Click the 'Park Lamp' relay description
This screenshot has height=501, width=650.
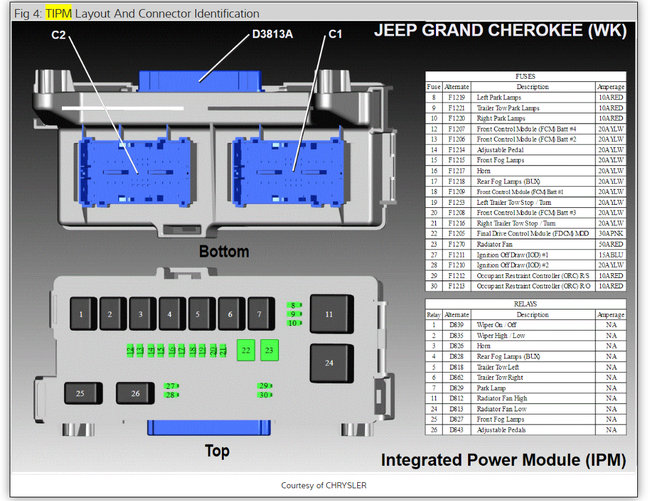491,388
